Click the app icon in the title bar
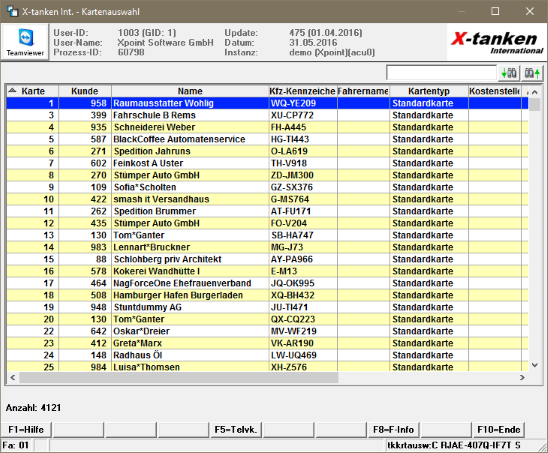 click(x=12, y=11)
